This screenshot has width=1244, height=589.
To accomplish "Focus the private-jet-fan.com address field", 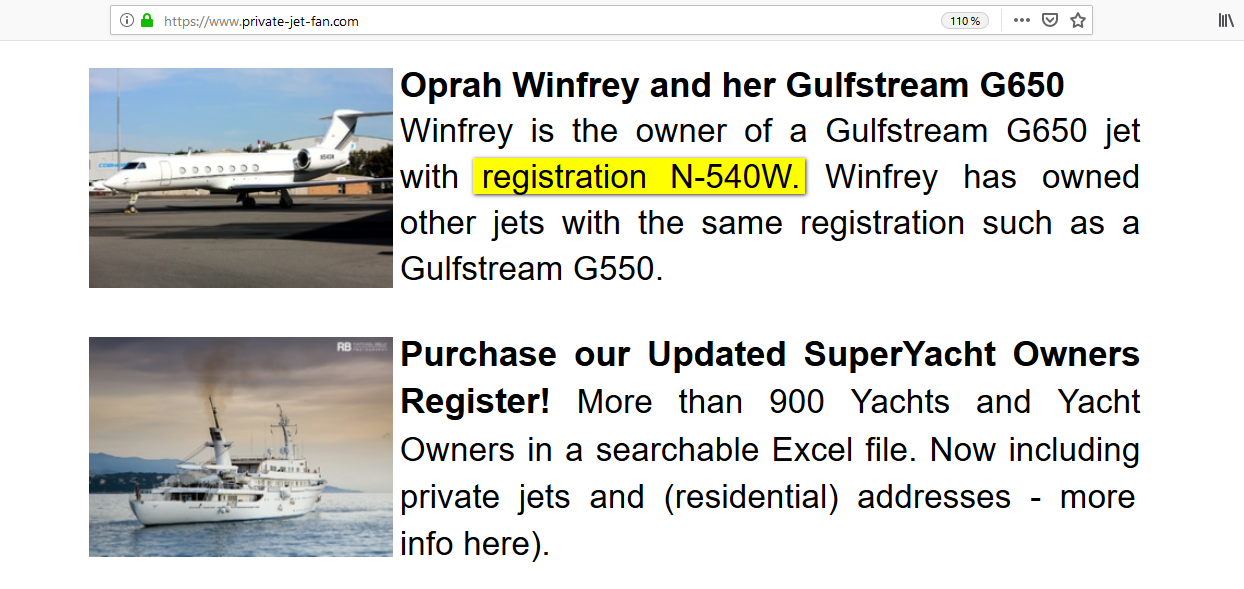I will click(x=550, y=20).
